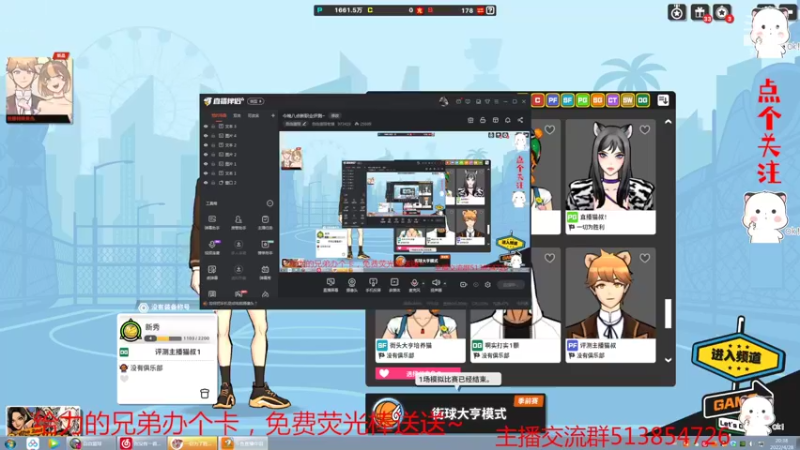Click the exchange icon on currency bar

point(480,10)
